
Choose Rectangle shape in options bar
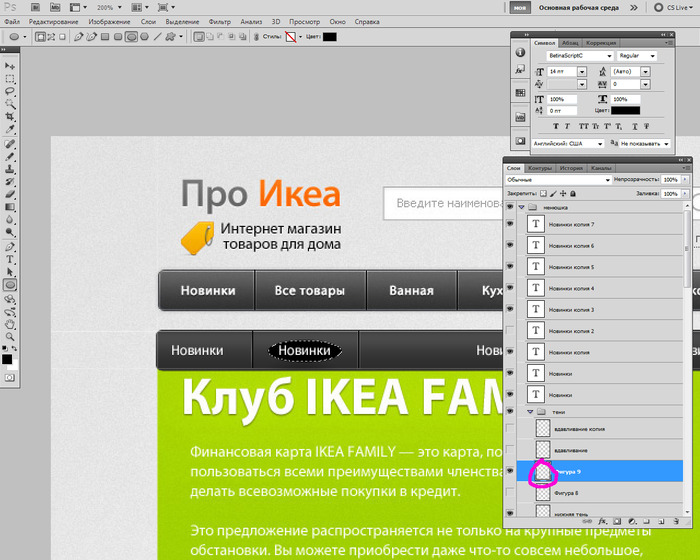(105, 37)
